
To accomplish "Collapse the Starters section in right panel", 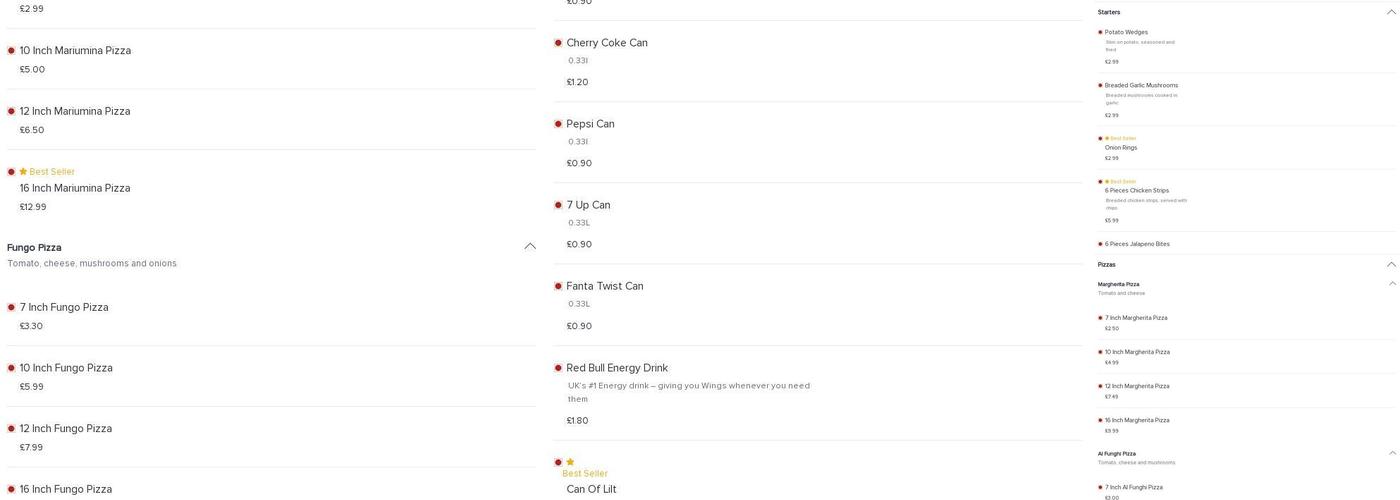I will (1391, 12).
